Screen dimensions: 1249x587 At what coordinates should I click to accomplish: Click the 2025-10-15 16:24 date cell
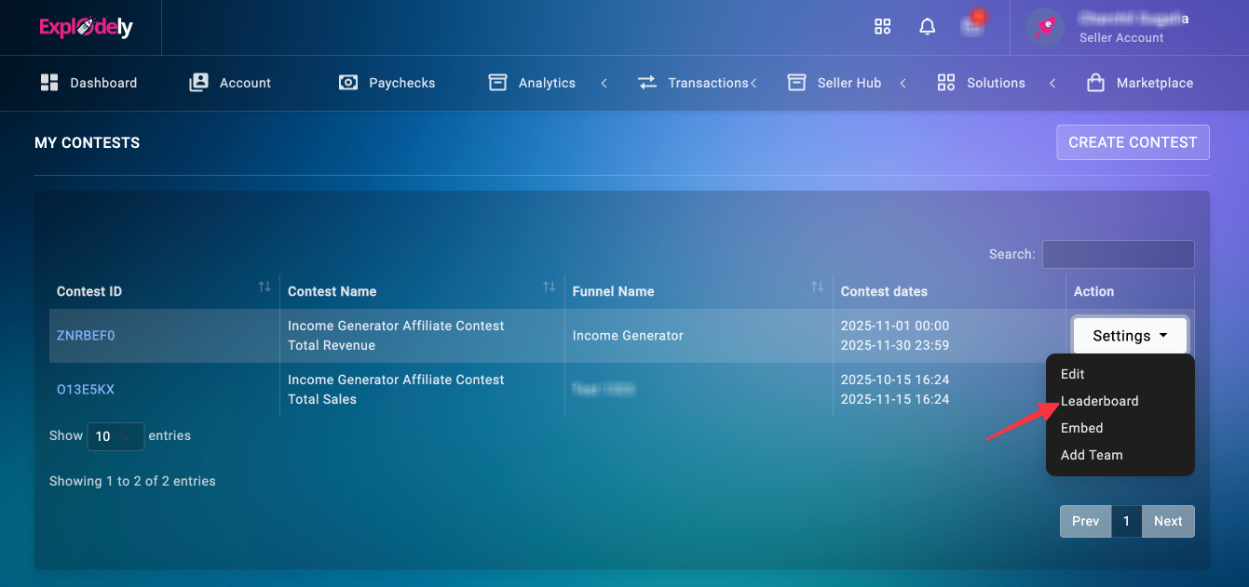coord(895,380)
